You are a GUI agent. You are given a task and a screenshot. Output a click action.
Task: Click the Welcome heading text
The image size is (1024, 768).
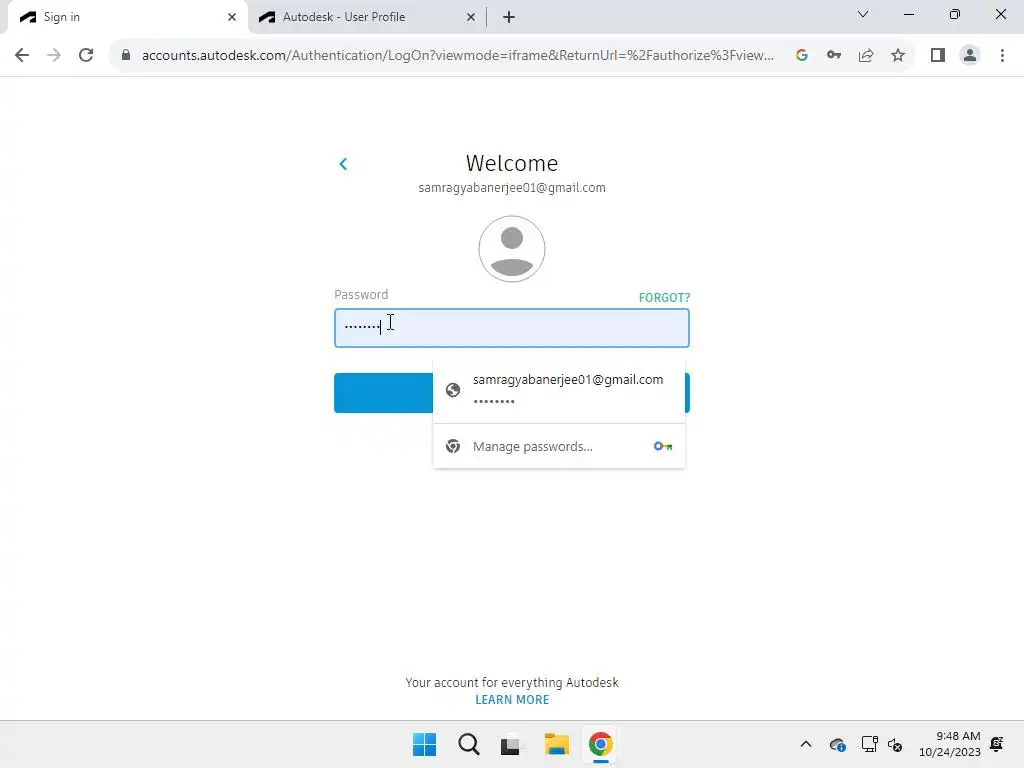(x=511, y=163)
